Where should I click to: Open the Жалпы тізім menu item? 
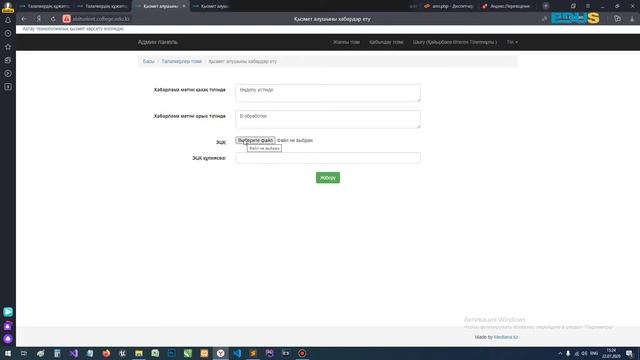coord(346,42)
